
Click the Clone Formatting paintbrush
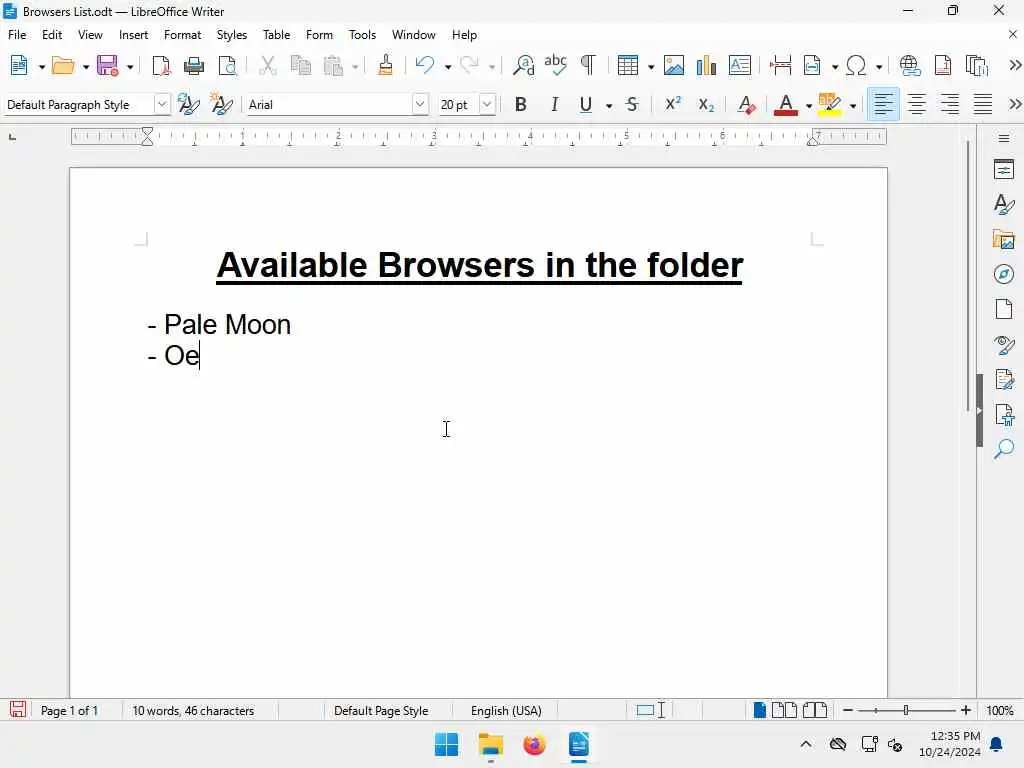click(385, 65)
